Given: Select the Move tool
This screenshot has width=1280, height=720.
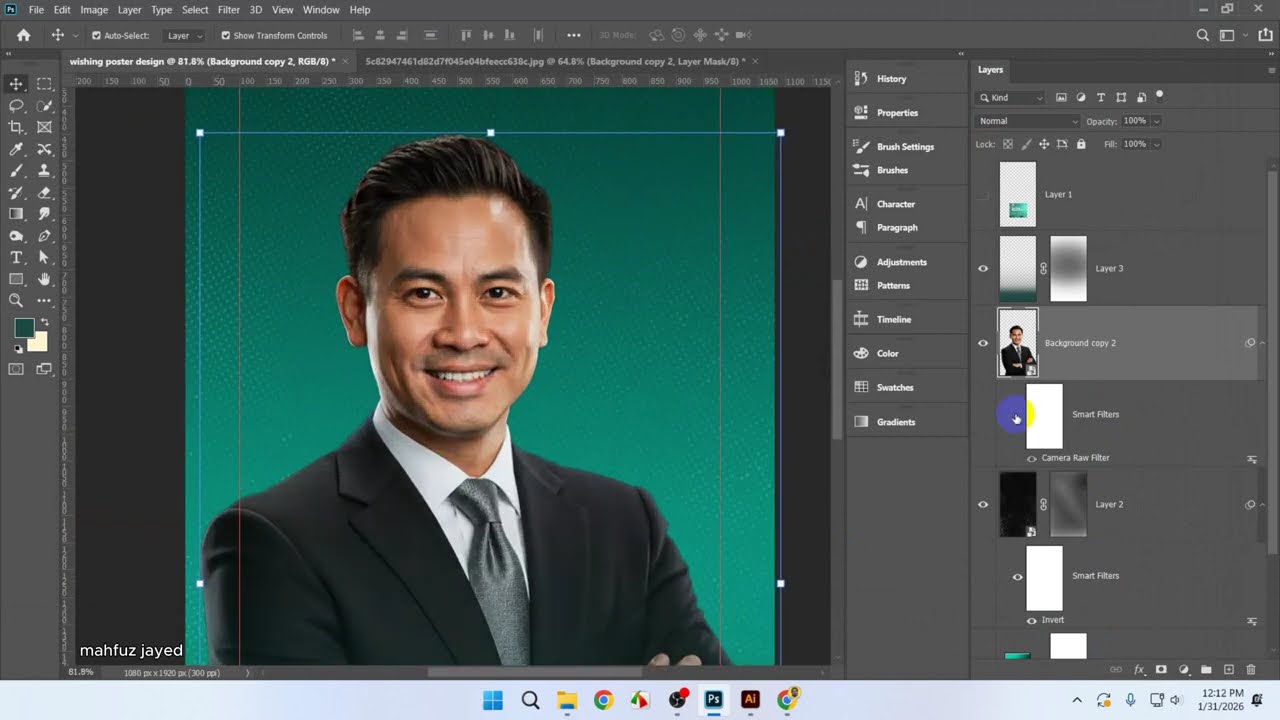Looking at the screenshot, I should [x=16, y=84].
